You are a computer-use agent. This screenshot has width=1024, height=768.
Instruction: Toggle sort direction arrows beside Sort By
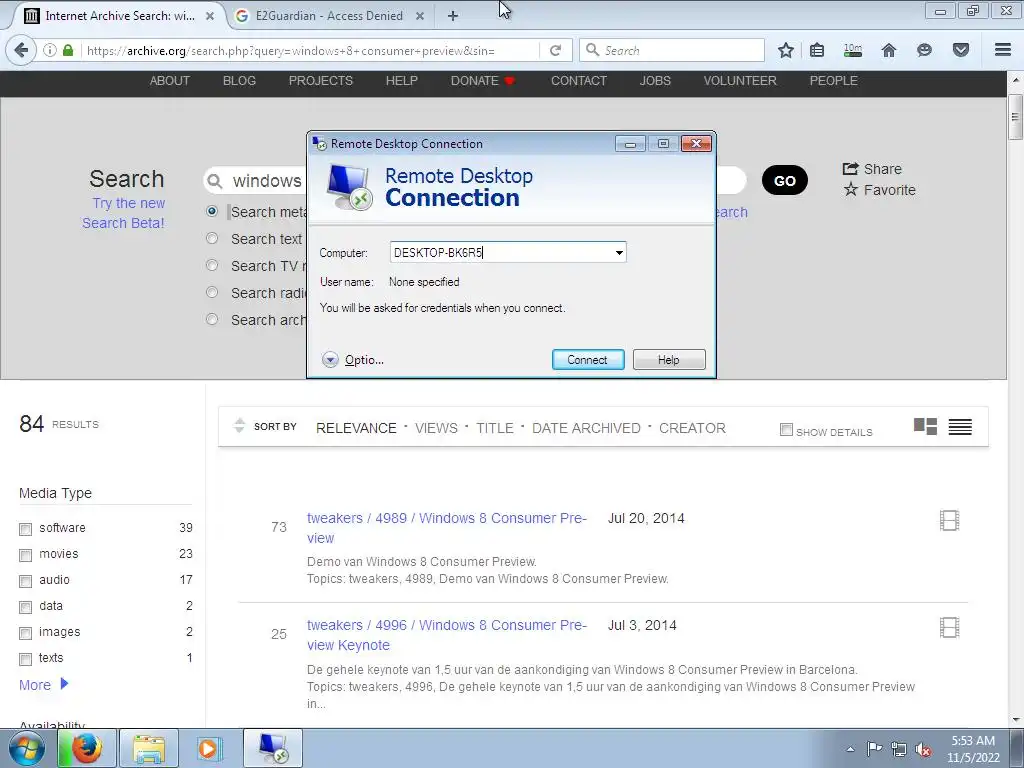(x=239, y=425)
